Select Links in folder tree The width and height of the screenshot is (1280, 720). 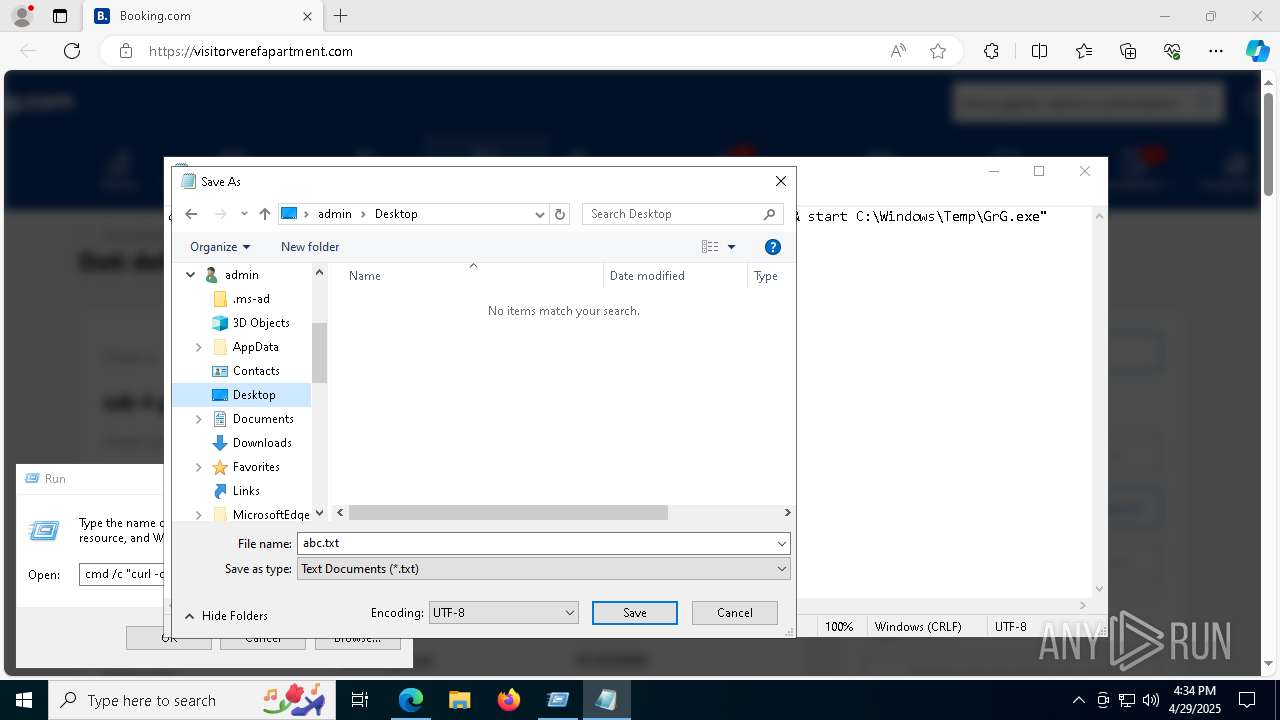(246, 491)
